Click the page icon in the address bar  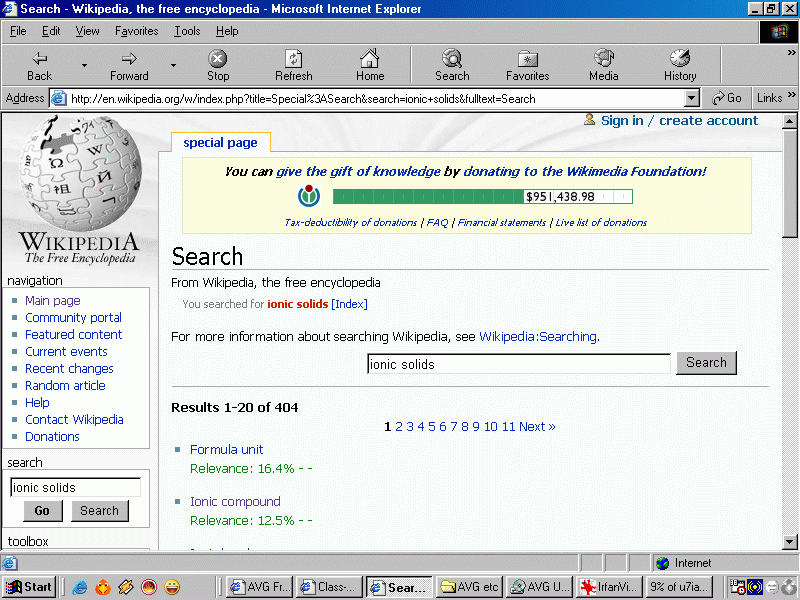point(59,98)
